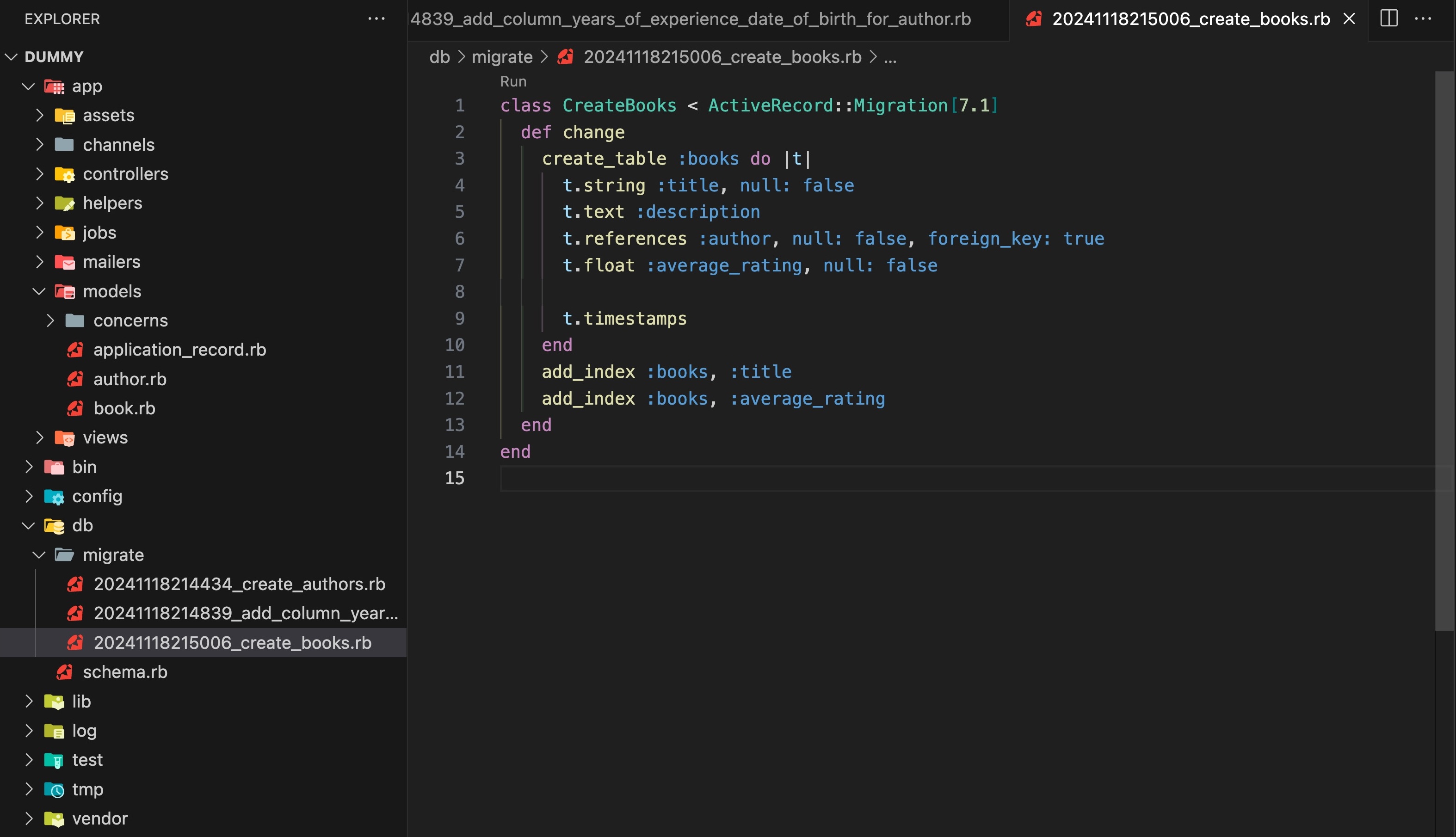Close the create_books.rb tab
The height and width of the screenshot is (837, 1456).
(x=1349, y=19)
